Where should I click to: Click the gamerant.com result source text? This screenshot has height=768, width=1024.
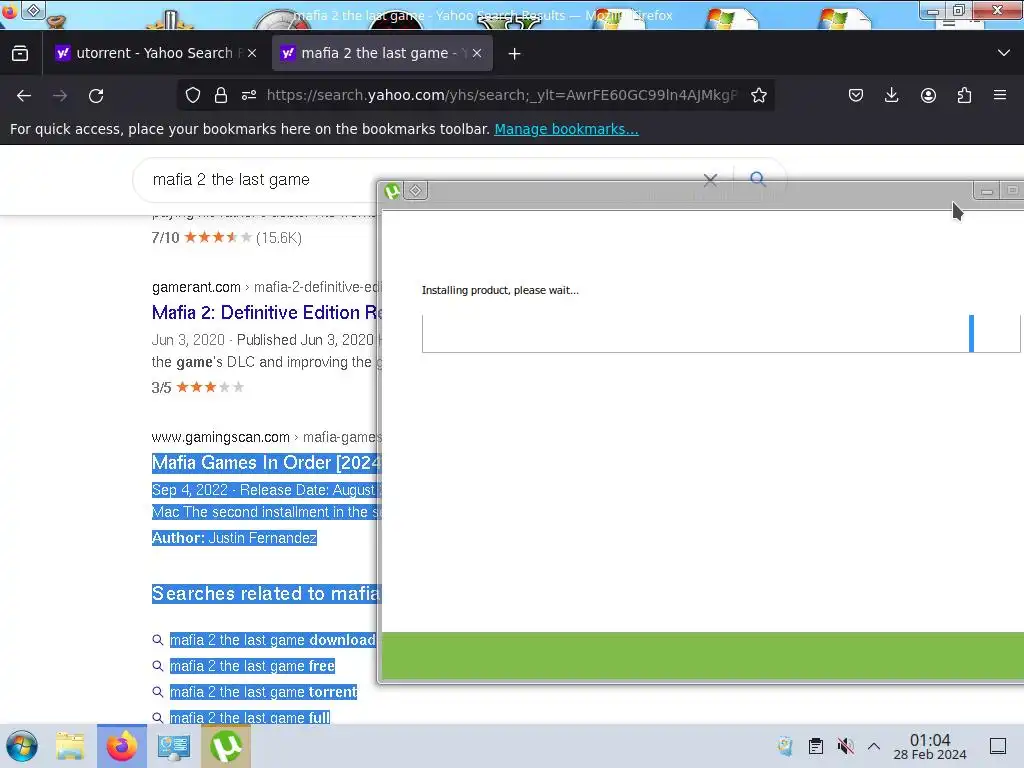196,287
